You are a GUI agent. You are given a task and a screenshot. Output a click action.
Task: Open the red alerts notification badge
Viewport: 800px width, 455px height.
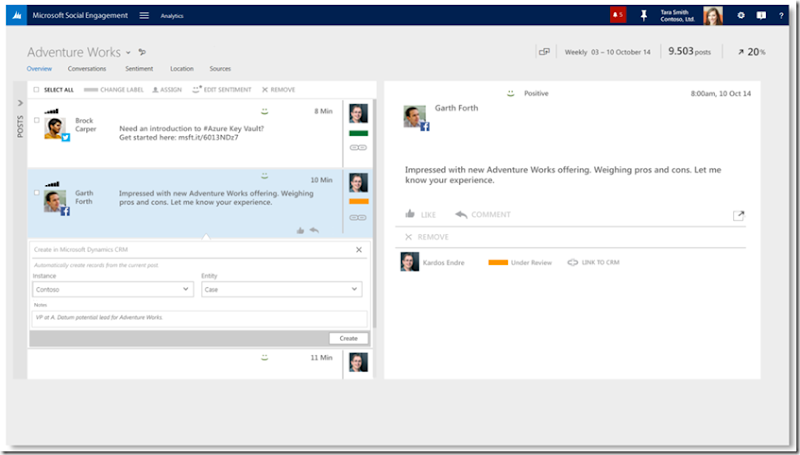click(x=618, y=15)
